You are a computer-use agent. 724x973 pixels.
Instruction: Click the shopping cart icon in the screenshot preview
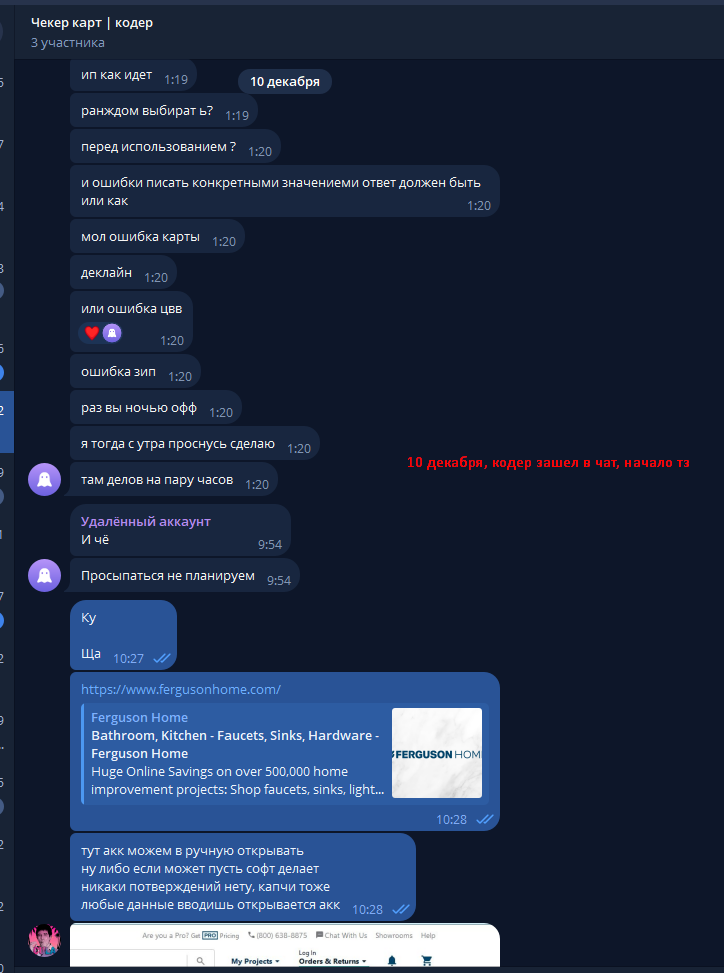pyautogui.click(x=426, y=961)
